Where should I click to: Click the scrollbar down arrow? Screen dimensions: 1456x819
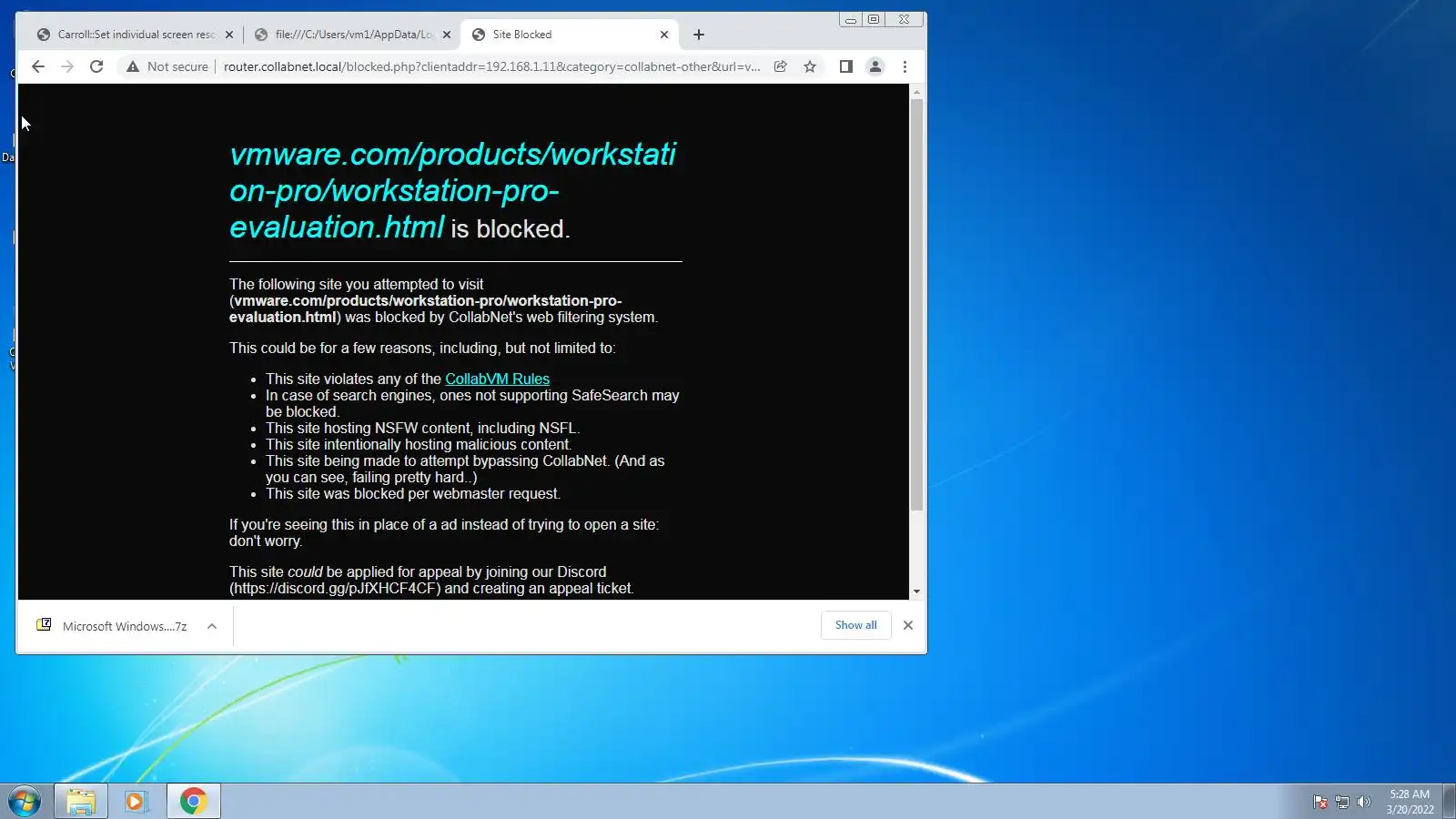(x=917, y=591)
